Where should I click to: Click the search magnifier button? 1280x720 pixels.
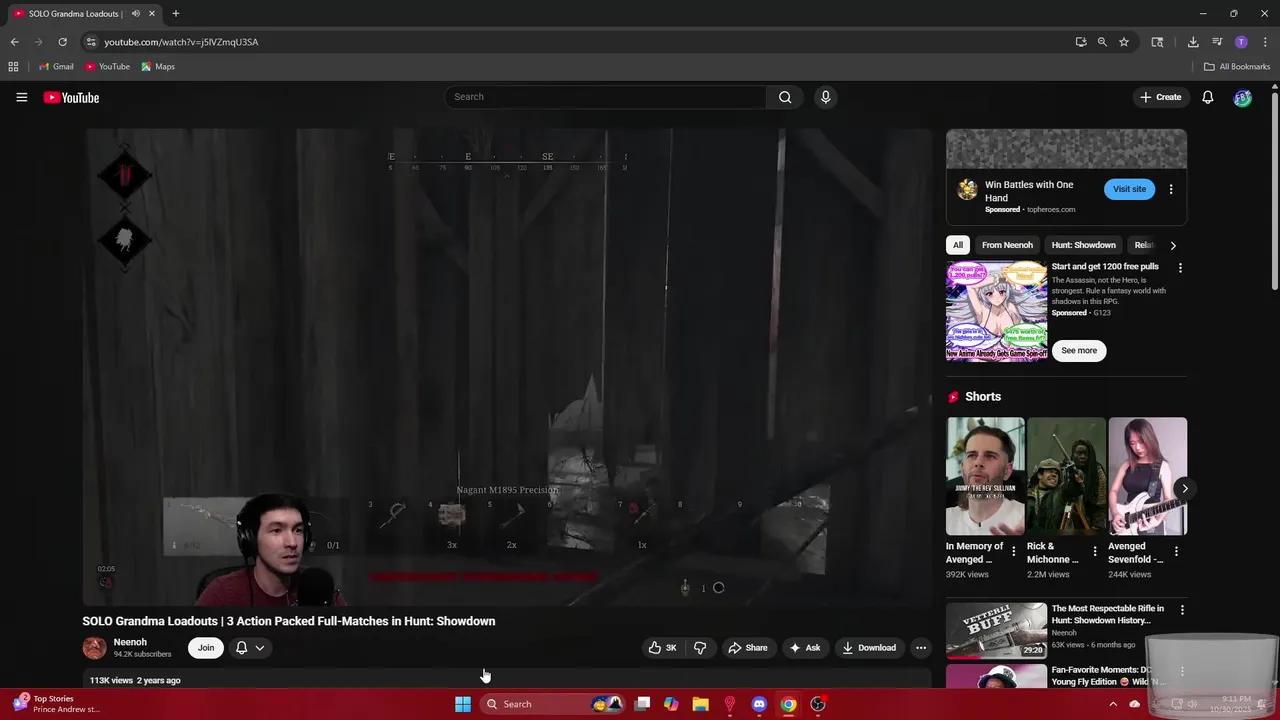tap(785, 97)
